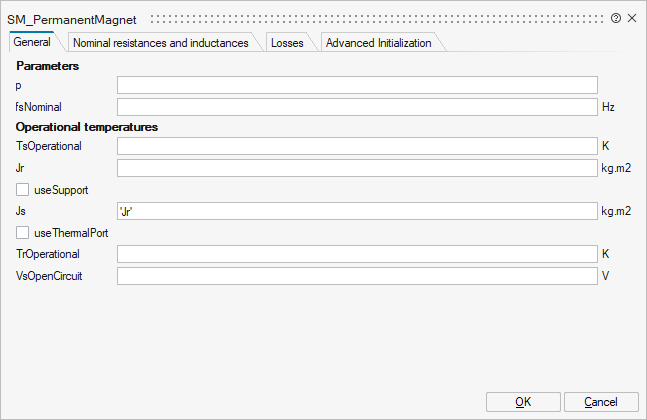Enable the useSupport checkbox
This screenshot has height=420, width=647.
pos(22,188)
